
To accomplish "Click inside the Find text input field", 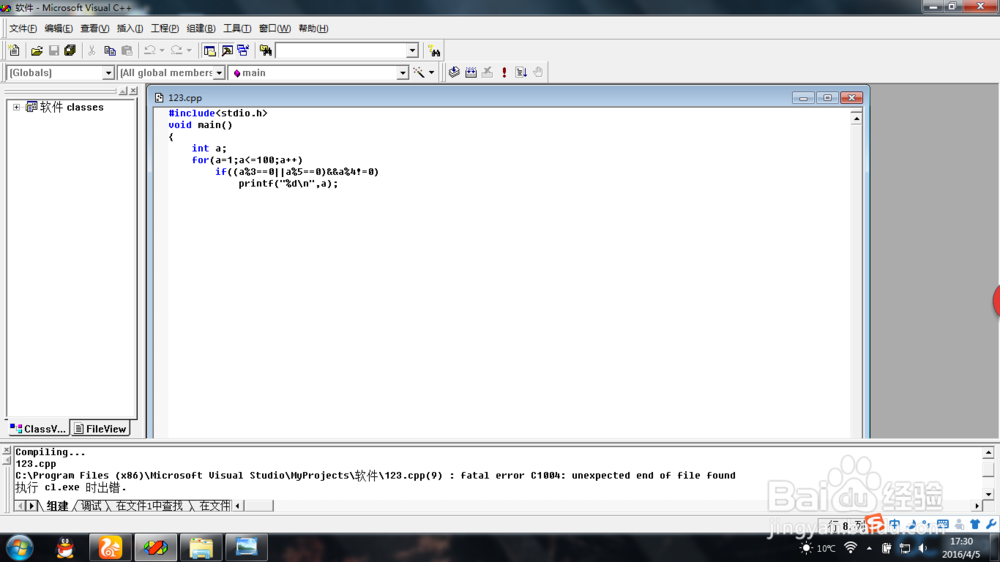I will pyautogui.click(x=341, y=50).
